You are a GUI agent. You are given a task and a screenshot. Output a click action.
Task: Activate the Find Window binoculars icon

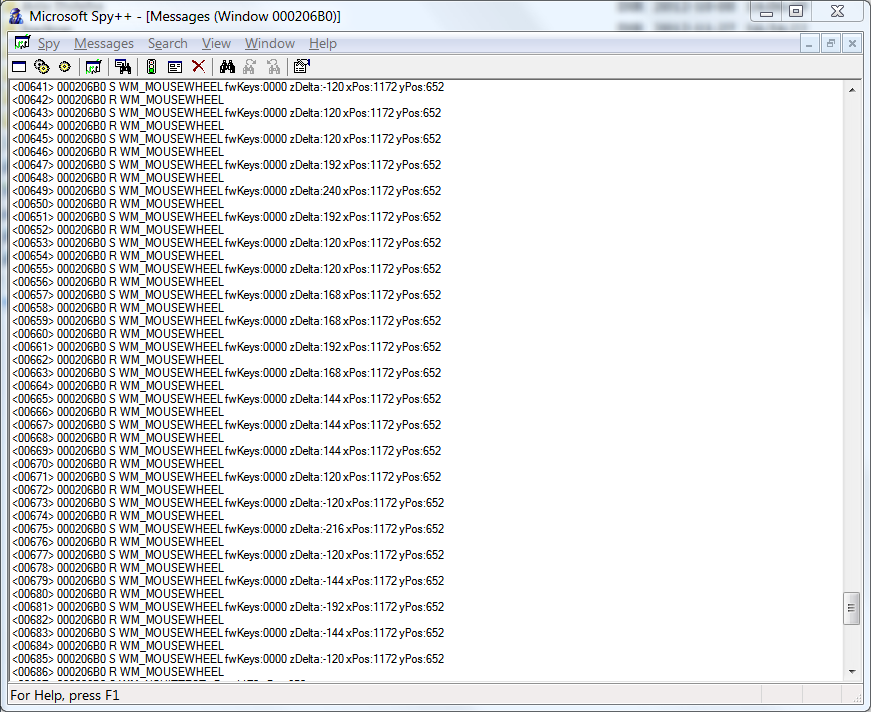(122, 66)
